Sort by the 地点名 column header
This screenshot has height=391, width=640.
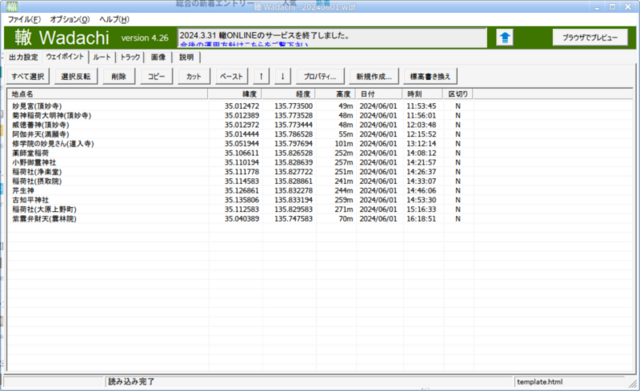[x=108, y=94]
